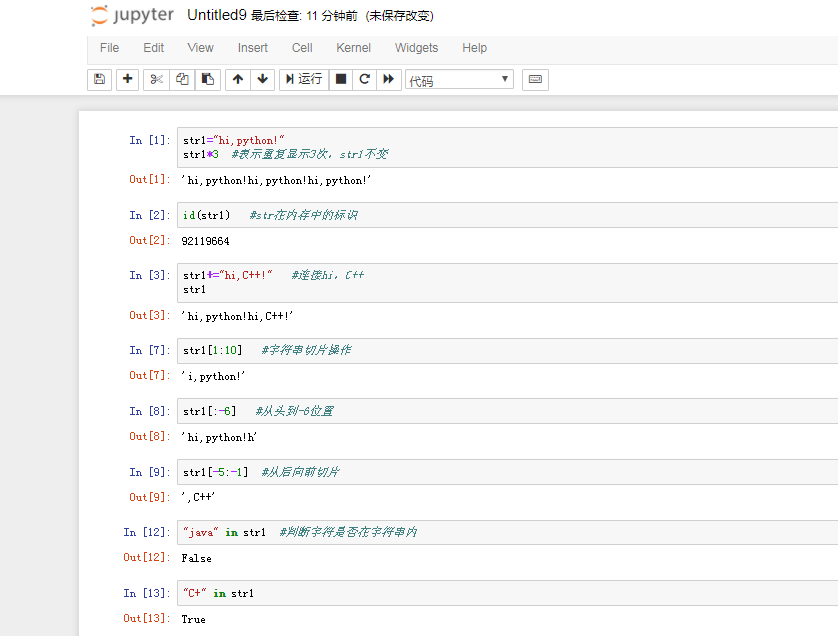838x636 pixels.
Task: Open the Kernel menu
Action: click(x=353, y=47)
